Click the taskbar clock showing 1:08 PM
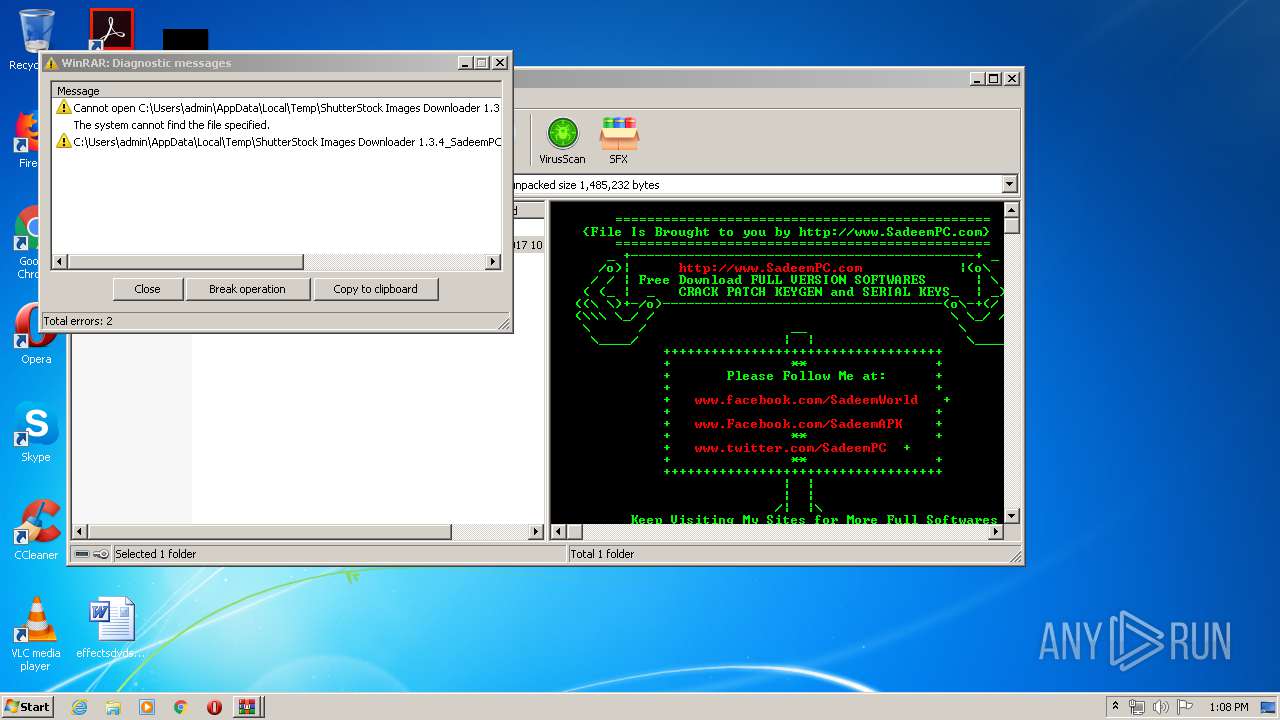1280x720 pixels. [x=1229, y=707]
